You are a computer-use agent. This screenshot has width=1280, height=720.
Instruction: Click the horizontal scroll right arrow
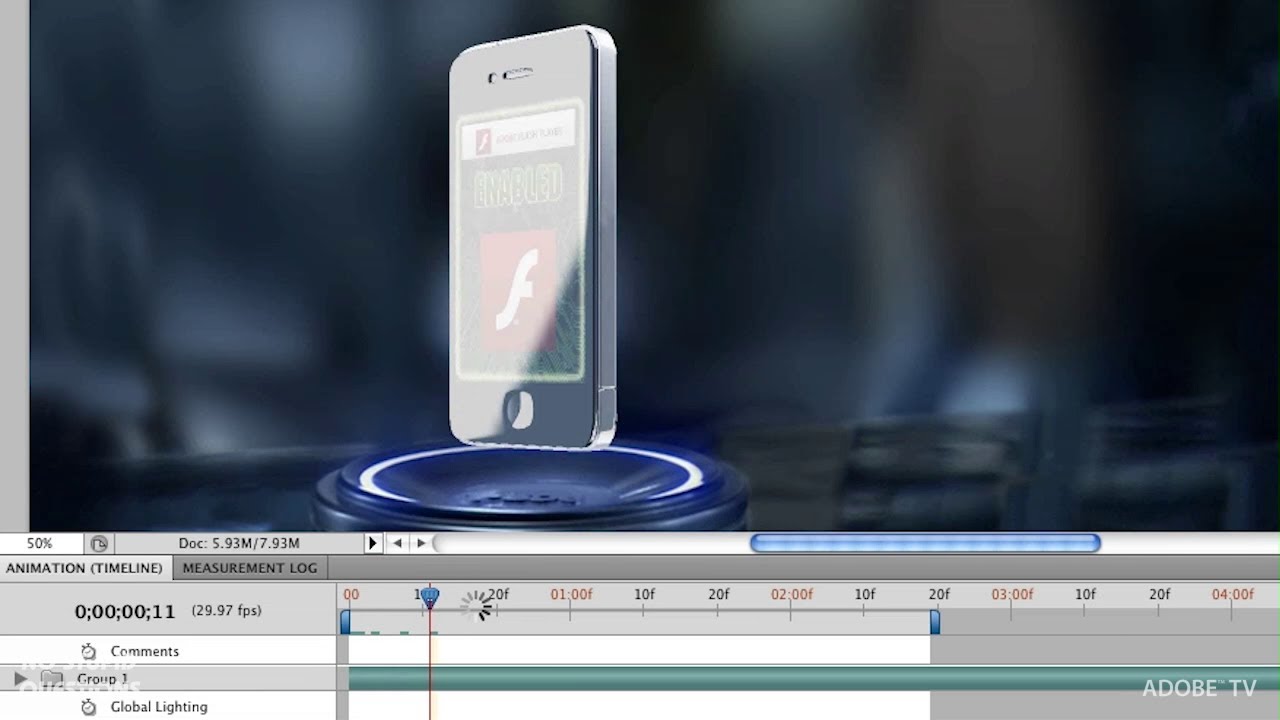coord(421,543)
